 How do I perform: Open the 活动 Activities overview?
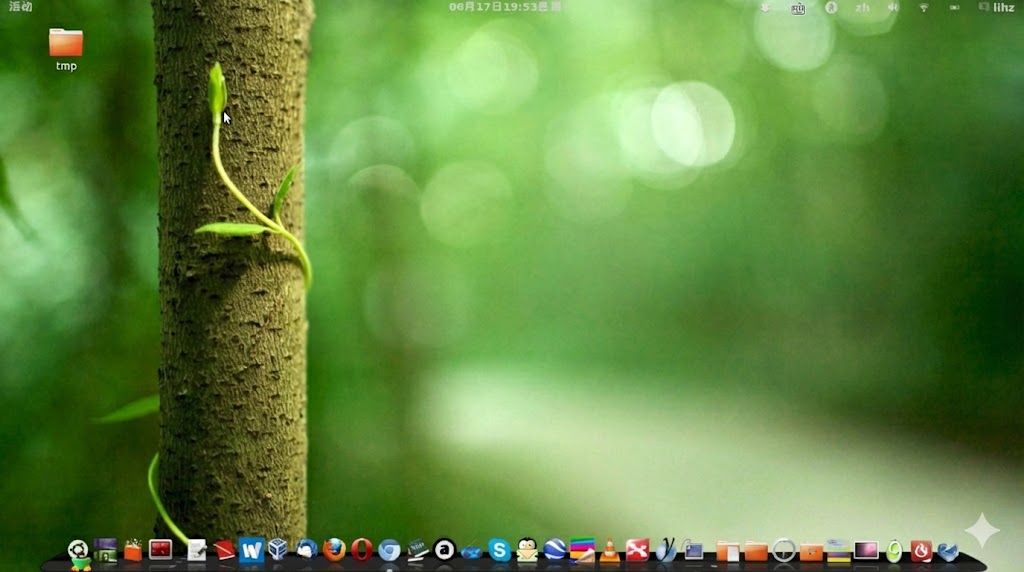(20, 7)
